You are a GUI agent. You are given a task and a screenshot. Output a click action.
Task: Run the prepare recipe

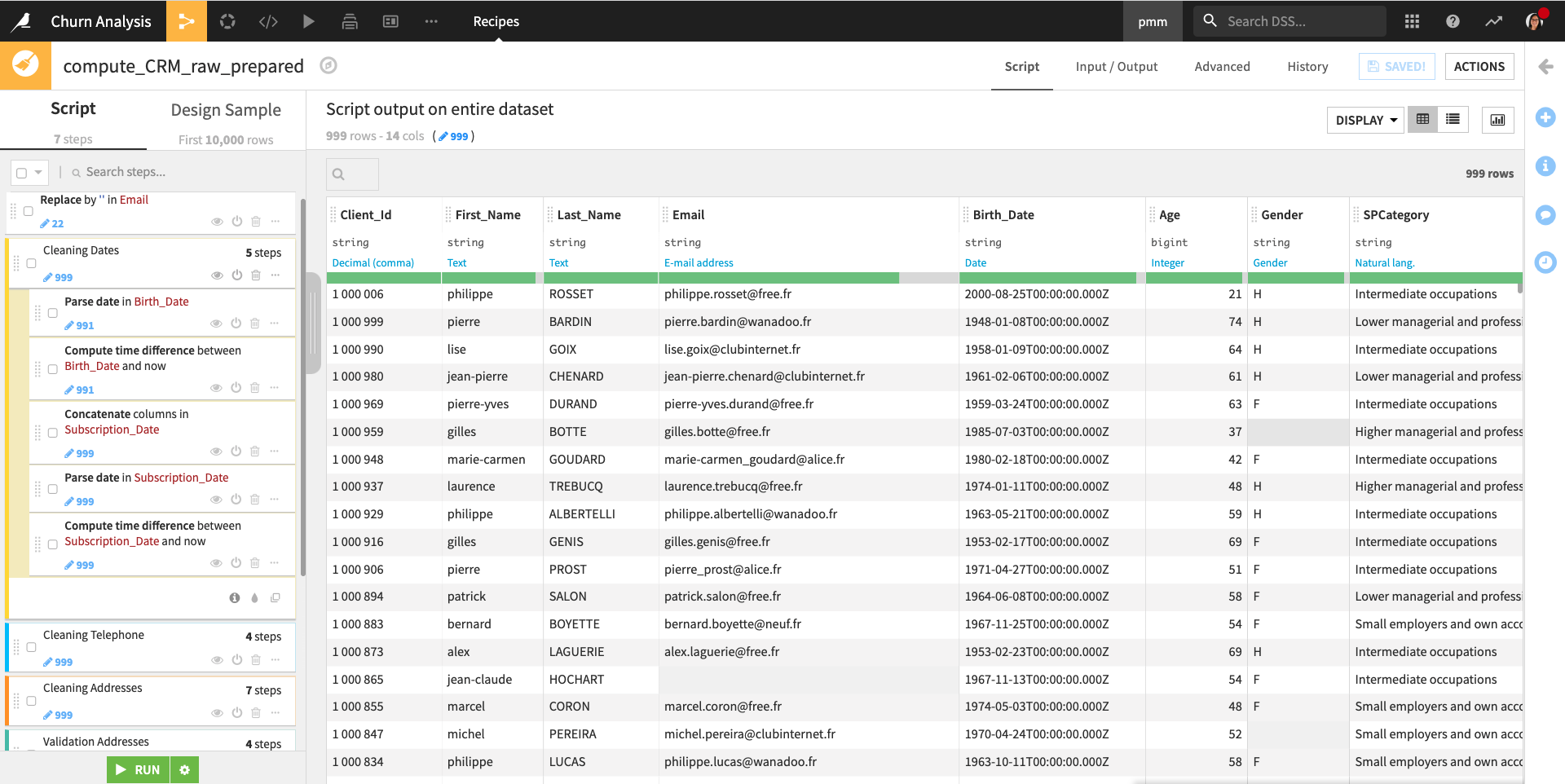point(138,769)
